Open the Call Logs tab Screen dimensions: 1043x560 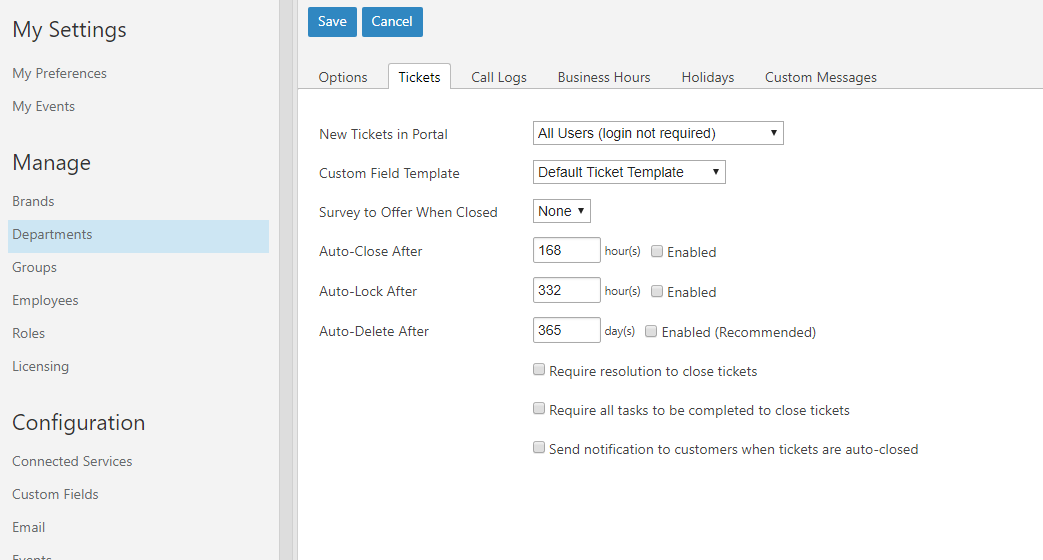tap(499, 77)
